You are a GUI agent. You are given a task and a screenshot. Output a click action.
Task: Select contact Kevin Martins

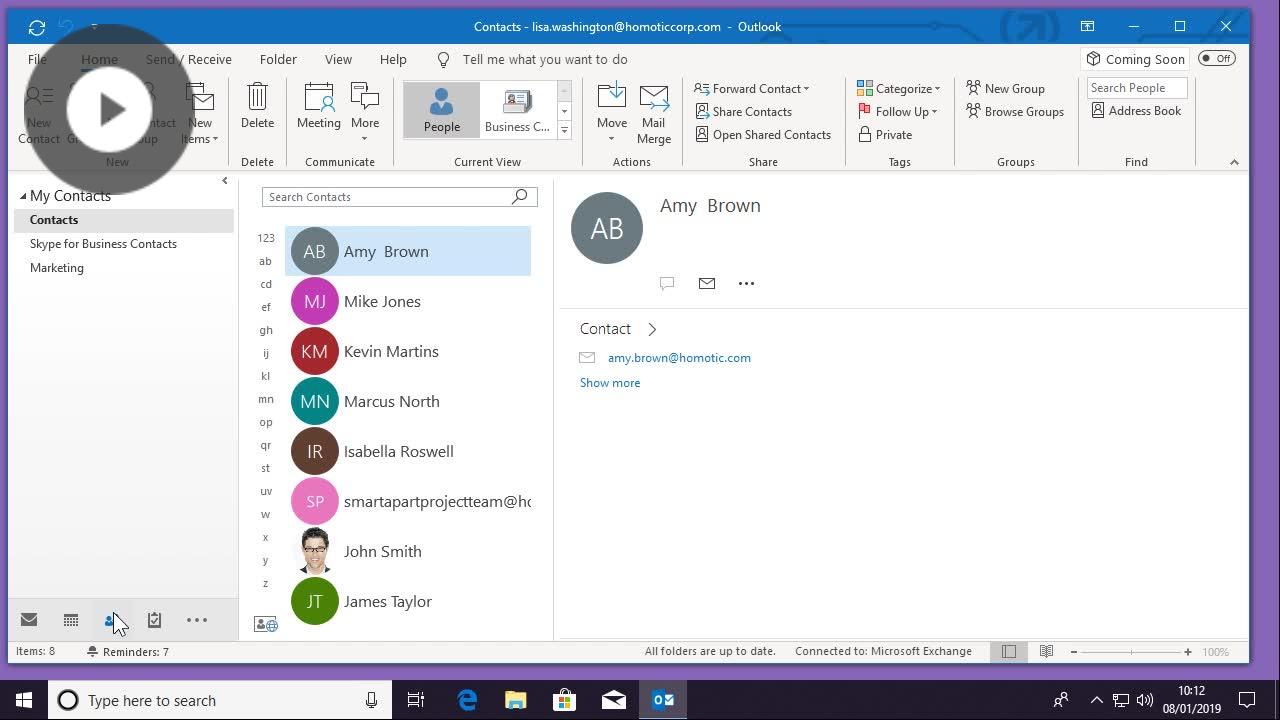(x=408, y=351)
